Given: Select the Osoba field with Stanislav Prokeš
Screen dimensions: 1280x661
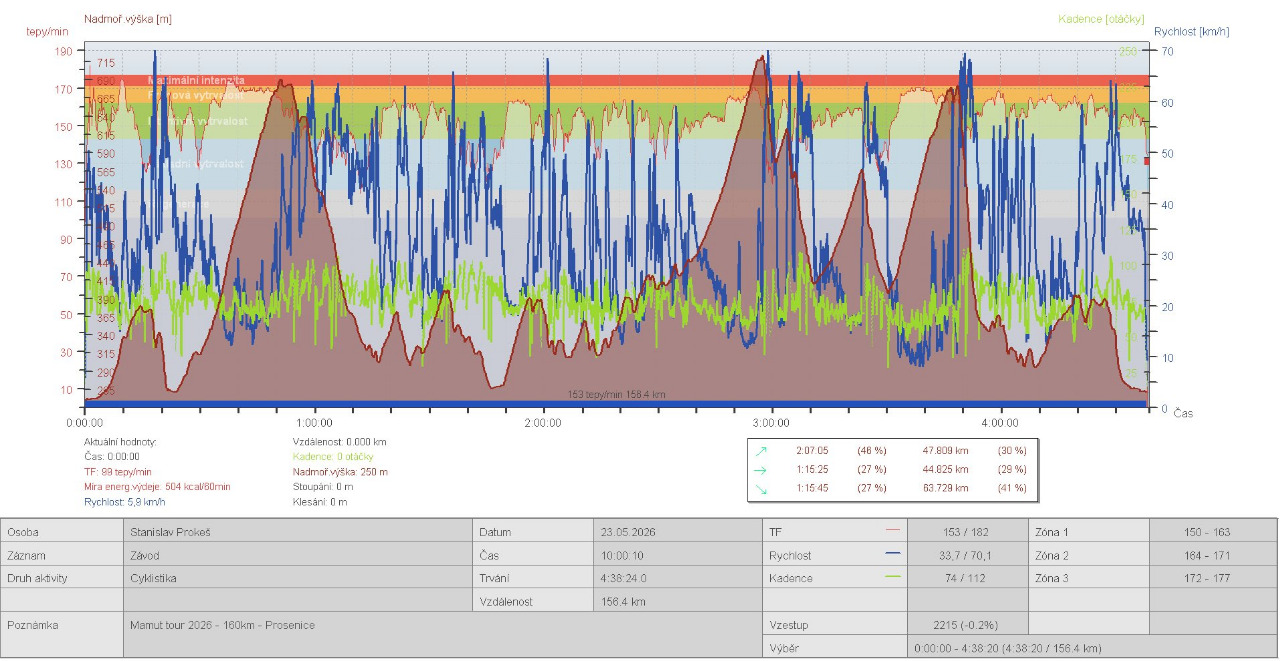Looking at the screenshot, I should coord(297,532).
